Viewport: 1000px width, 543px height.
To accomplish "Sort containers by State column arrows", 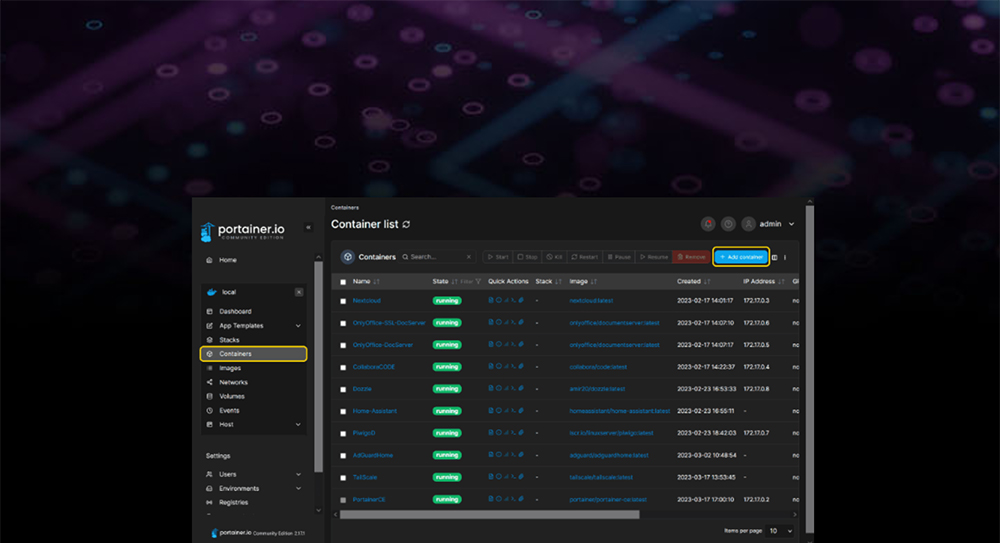I will tap(455, 281).
